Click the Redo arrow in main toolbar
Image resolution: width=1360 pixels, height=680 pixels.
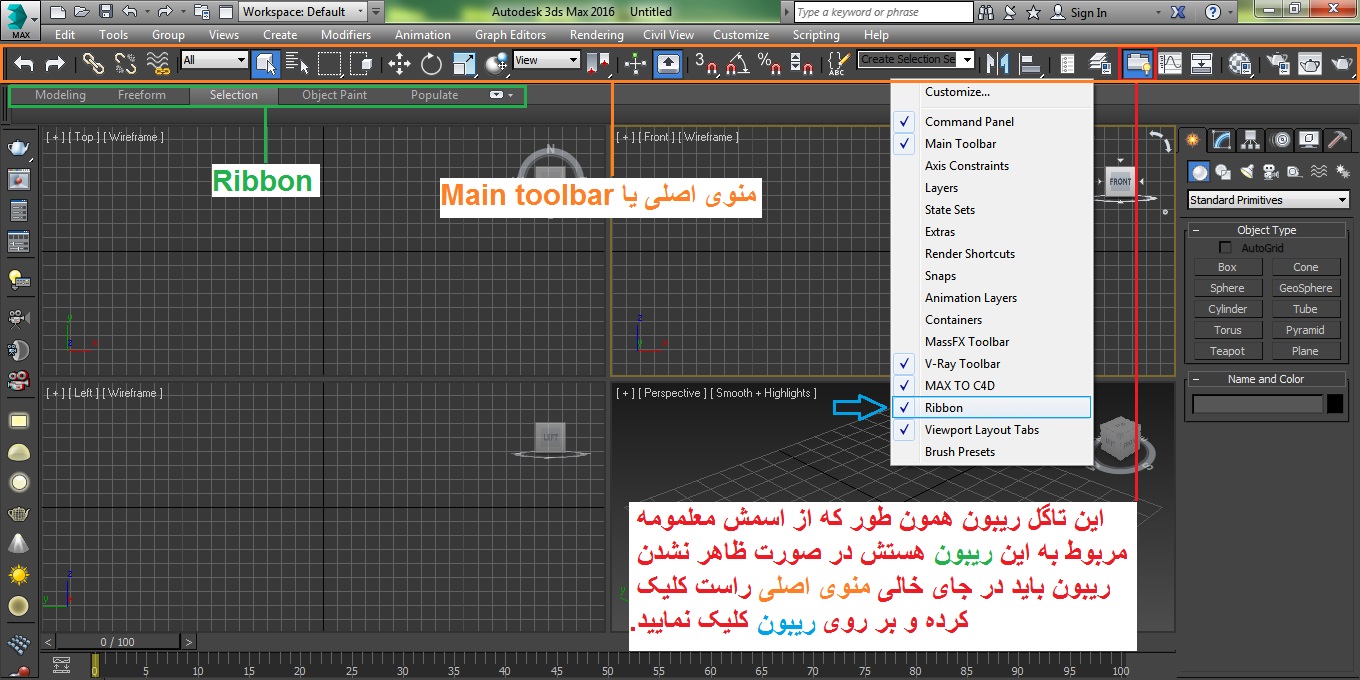pos(55,63)
